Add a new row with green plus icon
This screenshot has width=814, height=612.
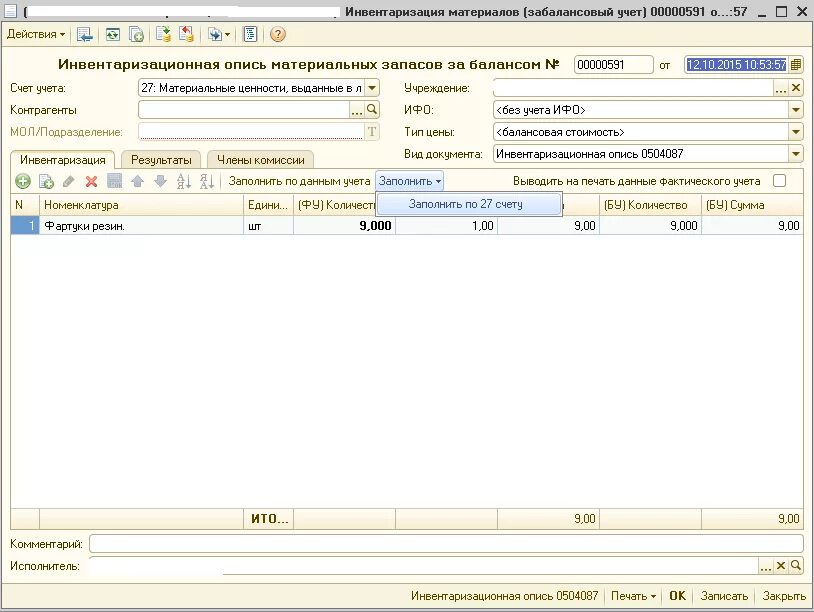[23, 181]
